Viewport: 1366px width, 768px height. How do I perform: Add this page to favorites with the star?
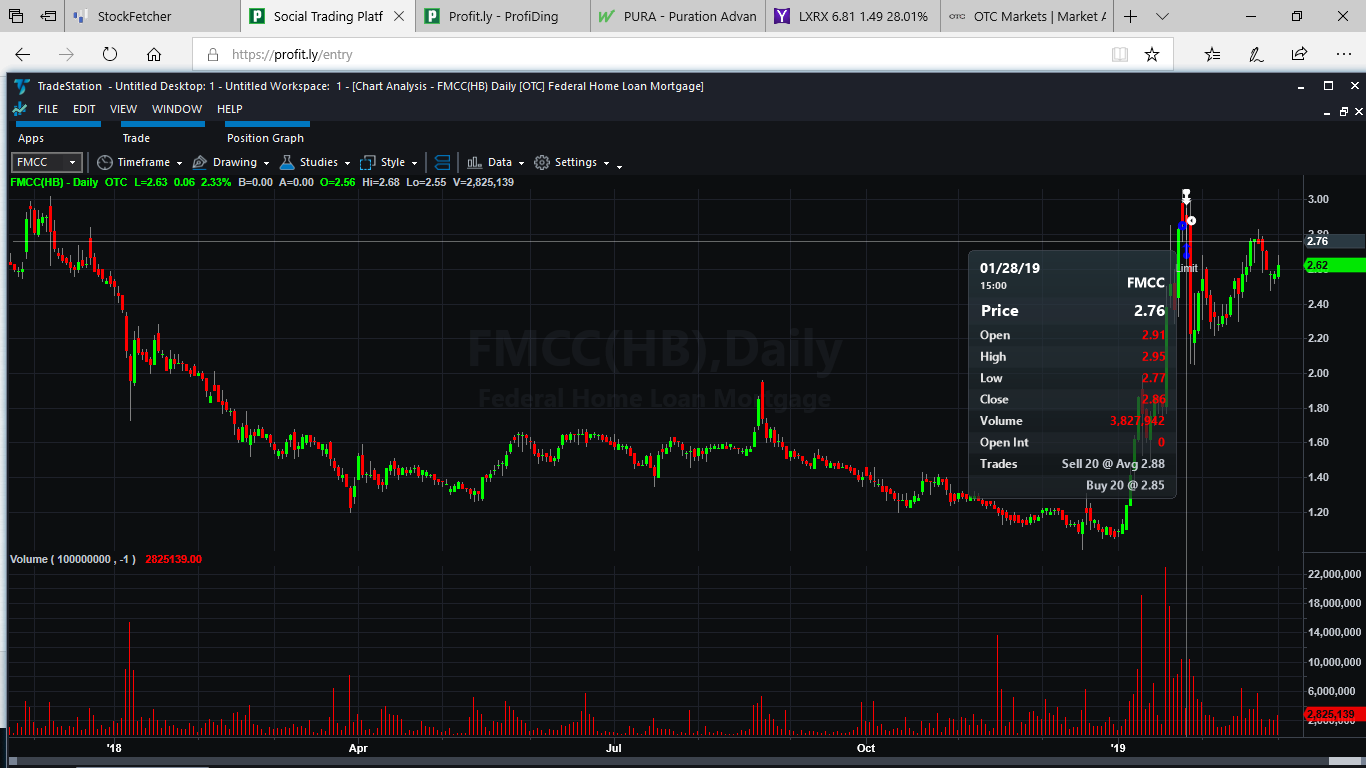click(1152, 55)
